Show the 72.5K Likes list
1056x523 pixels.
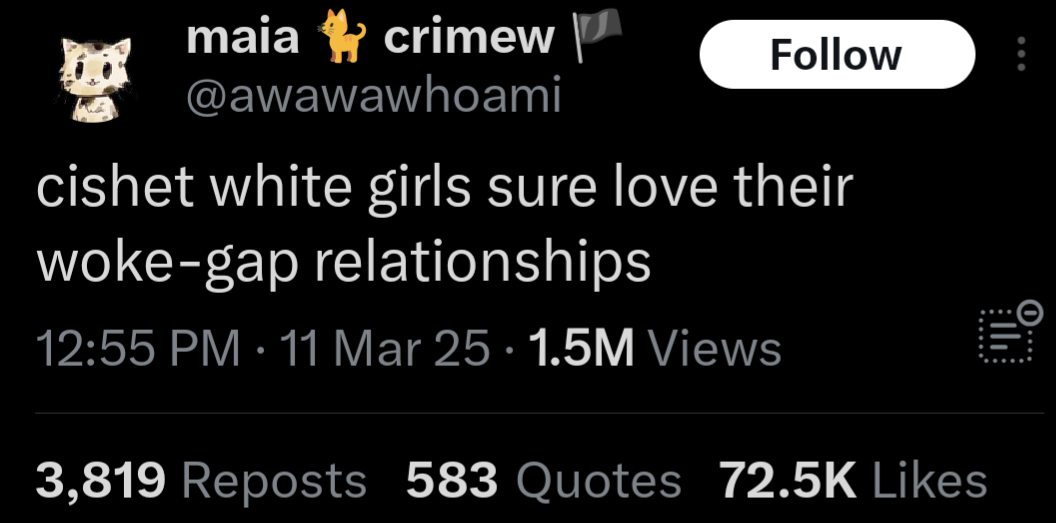click(x=853, y=481)
